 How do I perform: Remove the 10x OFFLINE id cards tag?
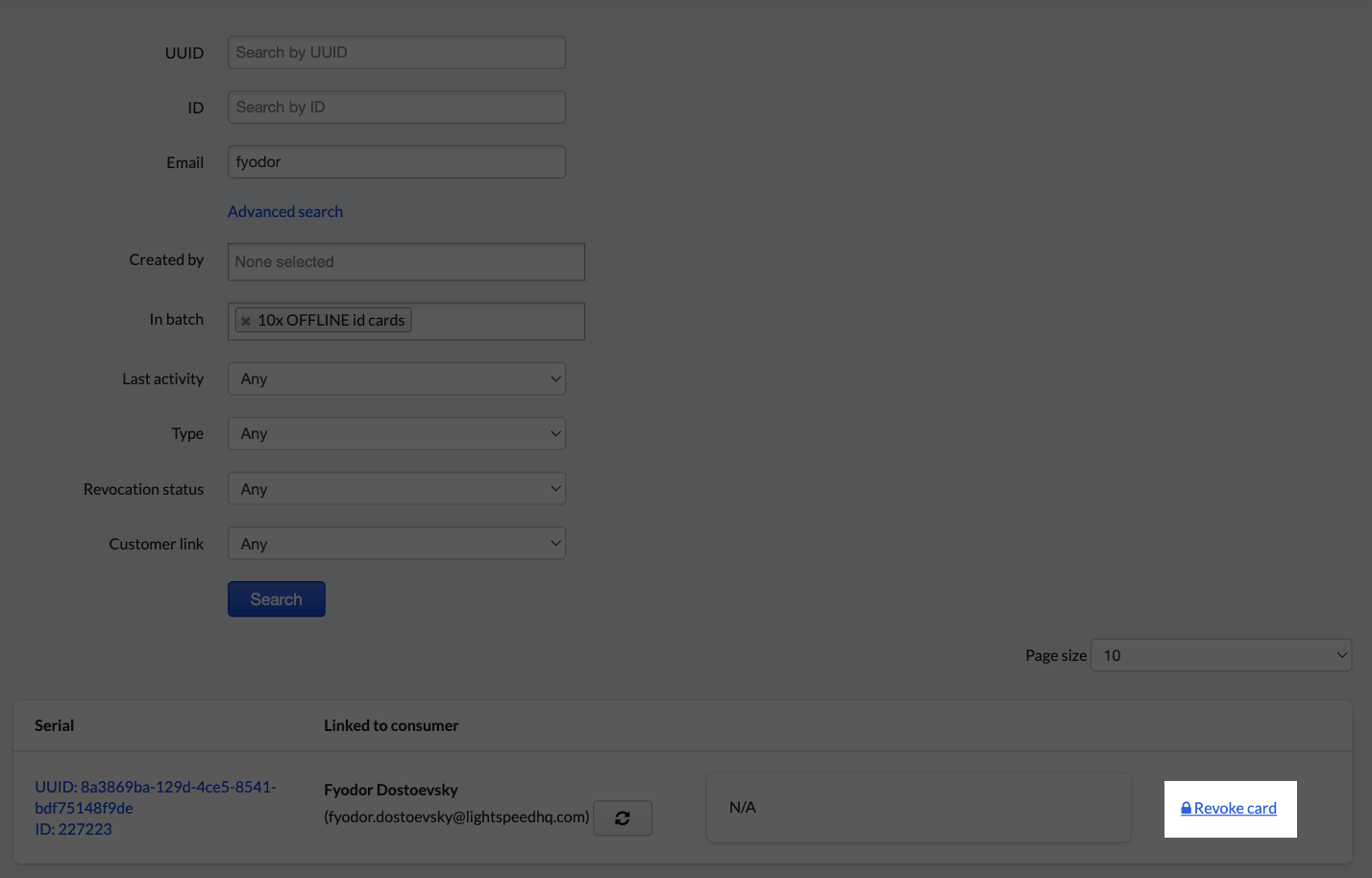click(x=246, y=321)
